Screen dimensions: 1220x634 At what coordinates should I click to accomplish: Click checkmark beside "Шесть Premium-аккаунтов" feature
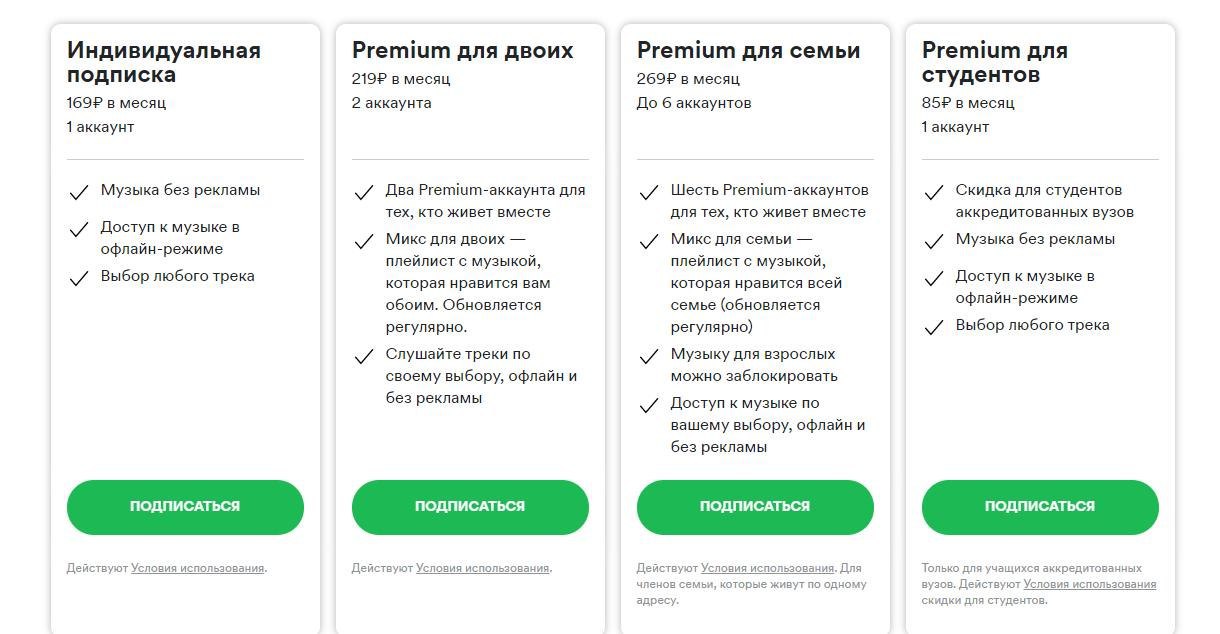pyautogui.click(x=649, y=192)
